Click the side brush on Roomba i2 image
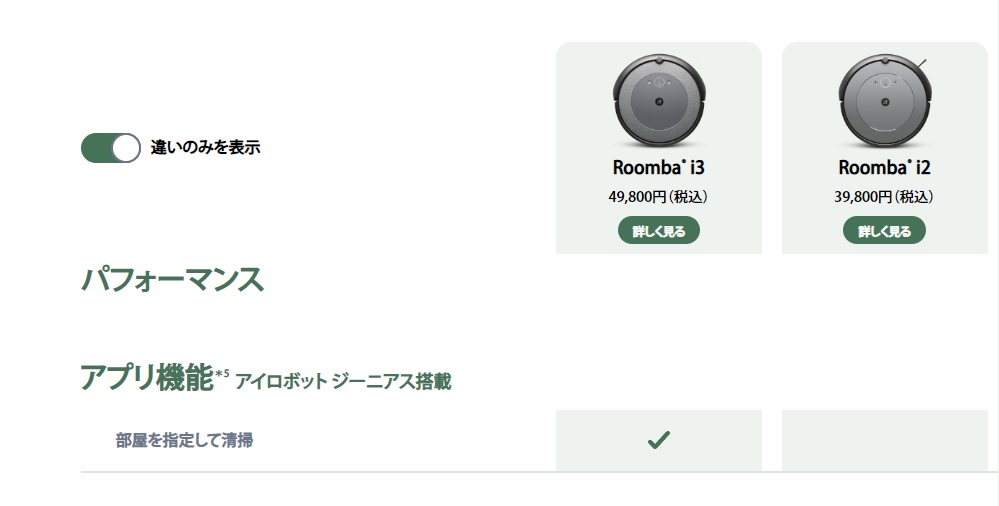The image size is (999, 506). 922,63
